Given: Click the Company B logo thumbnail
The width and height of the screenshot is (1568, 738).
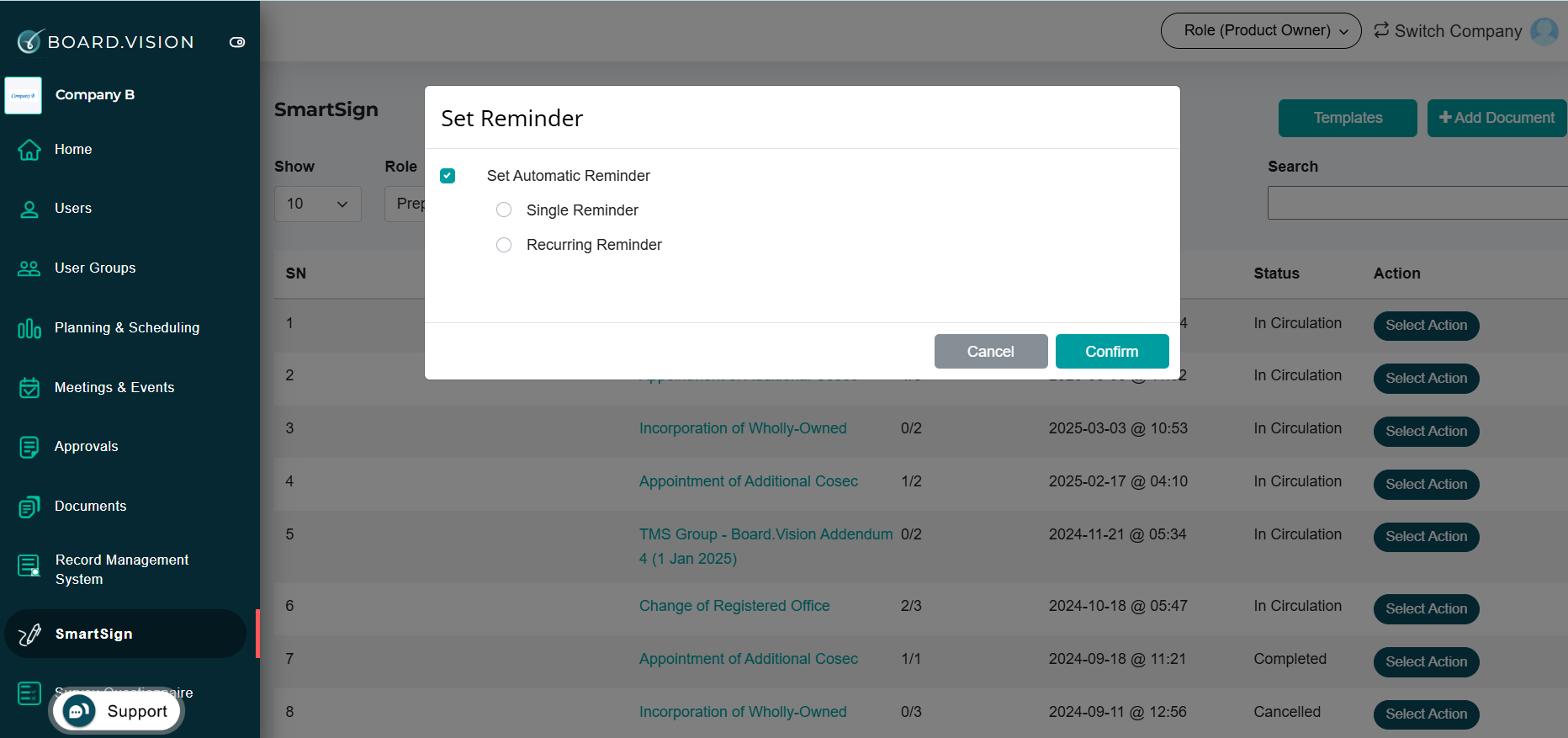Looking at the screenshot, I should click(23, 95).
